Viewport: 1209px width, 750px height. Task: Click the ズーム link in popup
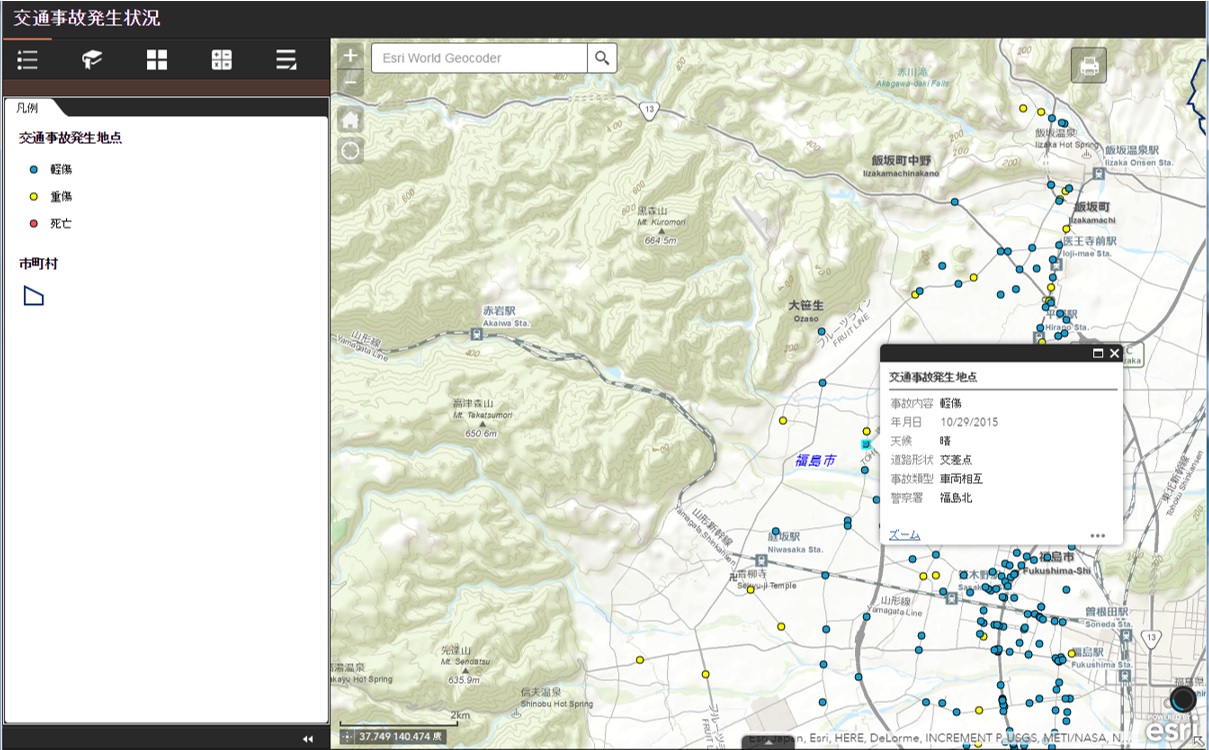(x=904, y=535)
